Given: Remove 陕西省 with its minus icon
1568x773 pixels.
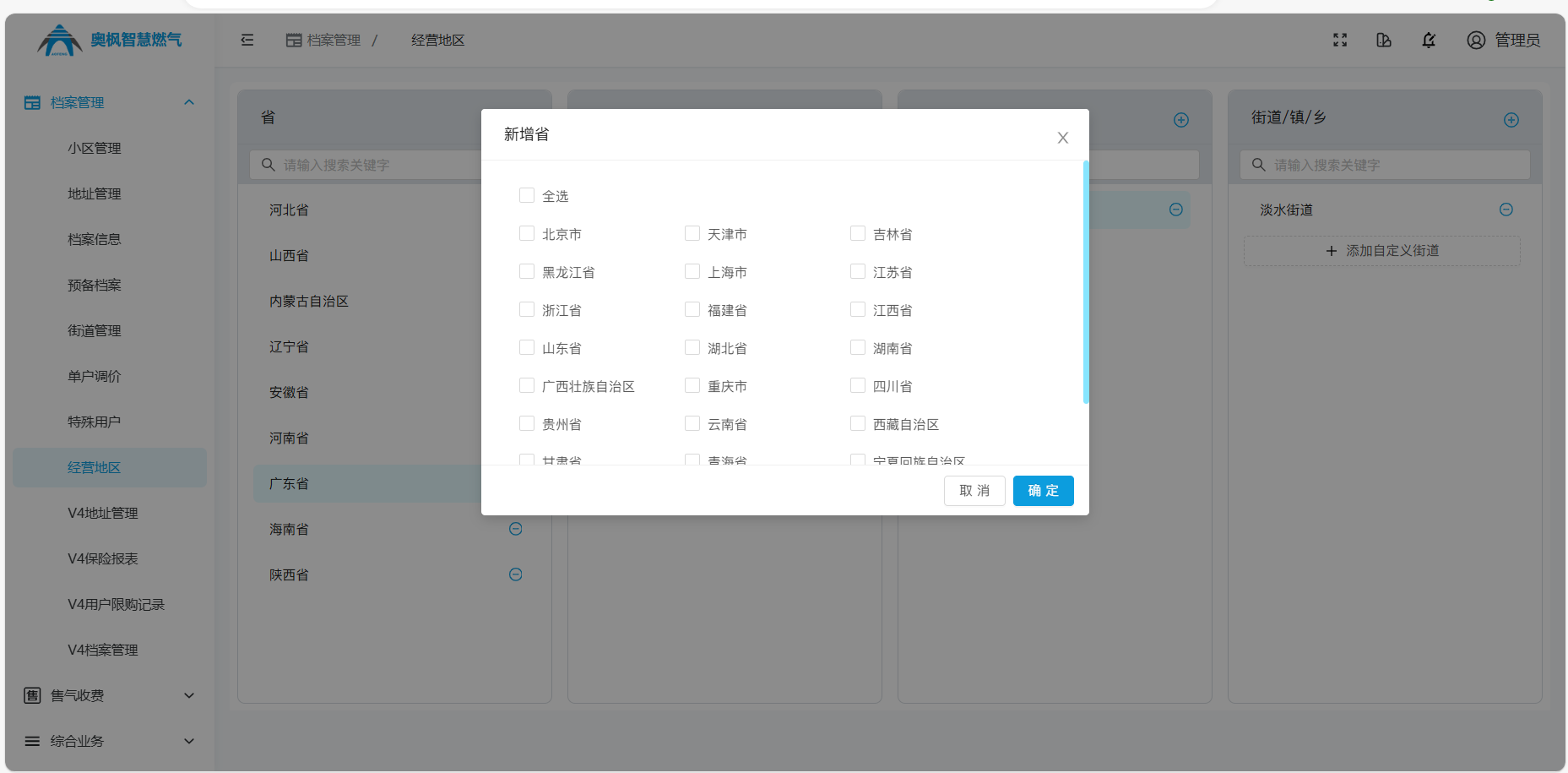Looking at the screenshot, I should (516, 574).
